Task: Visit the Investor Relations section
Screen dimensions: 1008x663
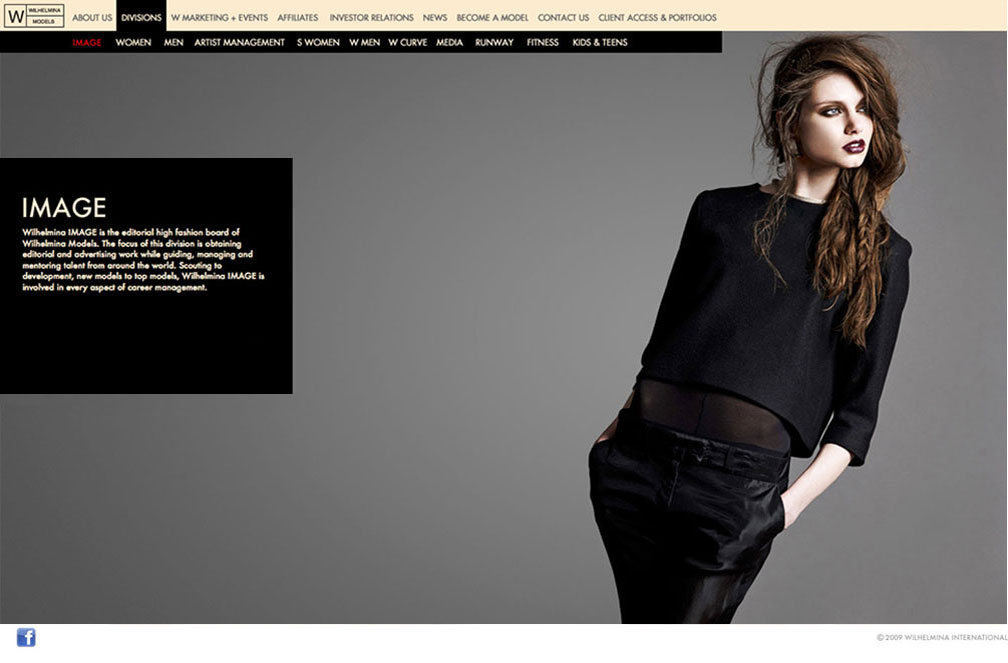Action: pyautogui.click(x=371, y=17)
